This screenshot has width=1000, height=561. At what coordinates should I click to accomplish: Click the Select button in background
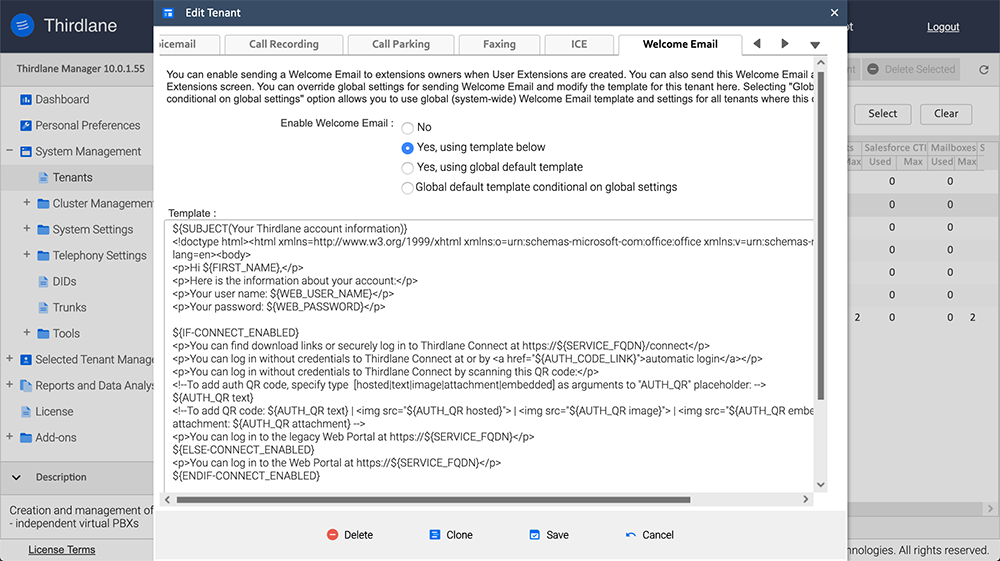[x=883, y=113]
